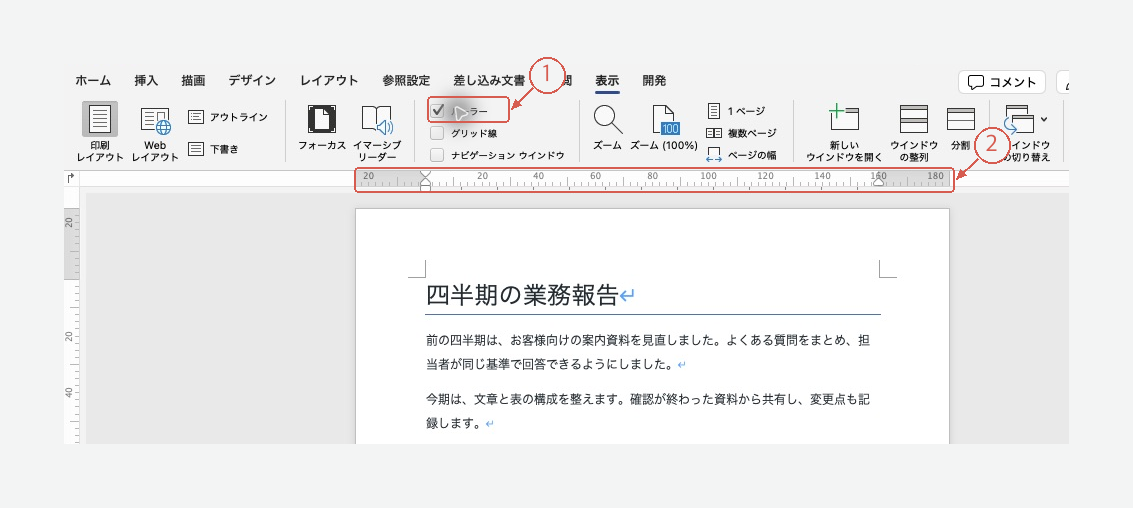Open the Layout (レイアウト) tab
Screen dimensions: 1133x508
[x=329, y=81]
